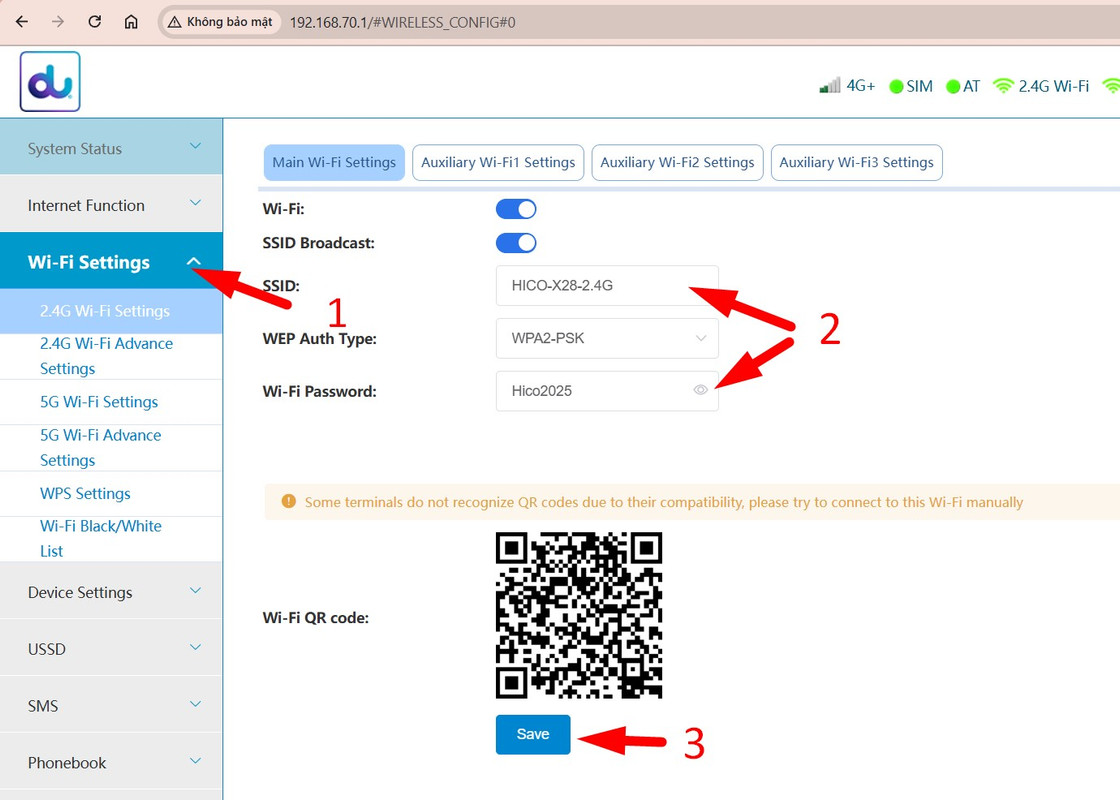The height and width of the screenshot is (800, 1120).
Task: Click the 2.4G Wi-Fi status icon
Action: 1004,86
